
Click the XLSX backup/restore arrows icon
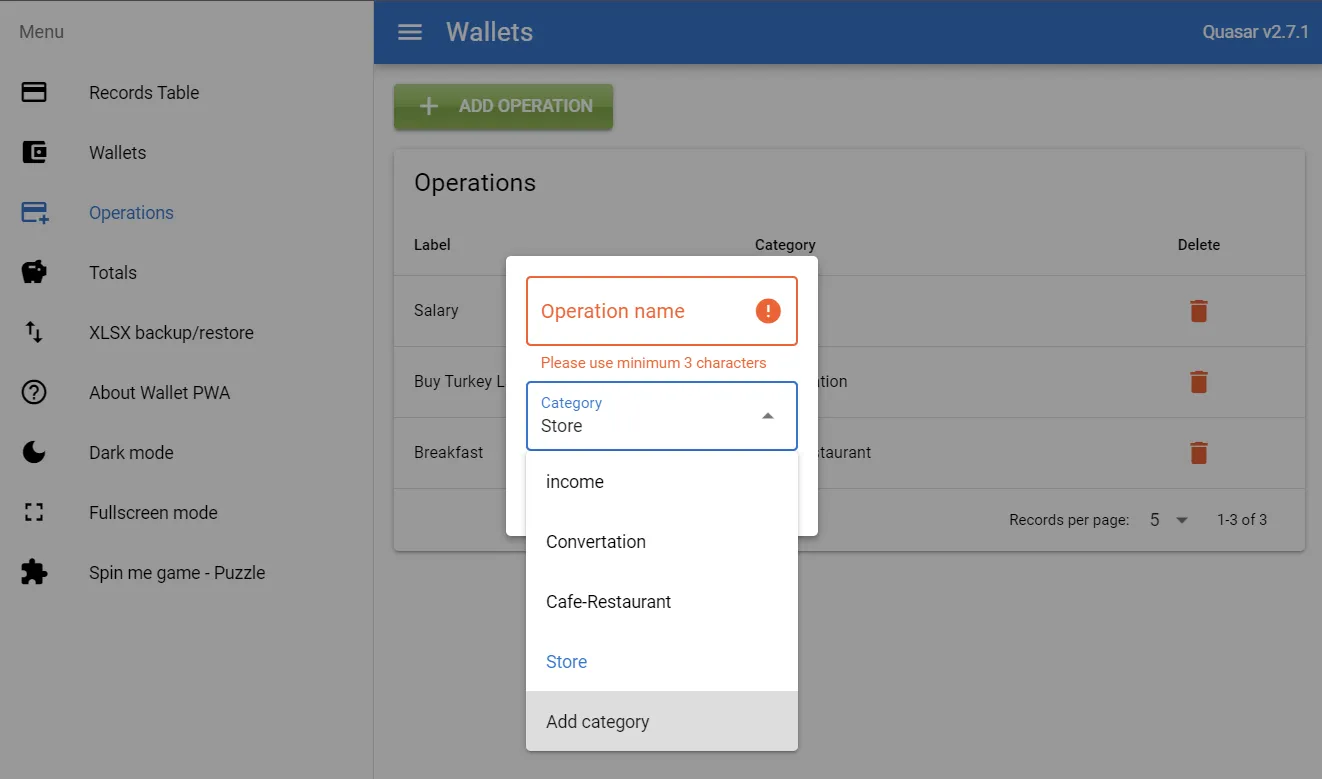(34, 333)
